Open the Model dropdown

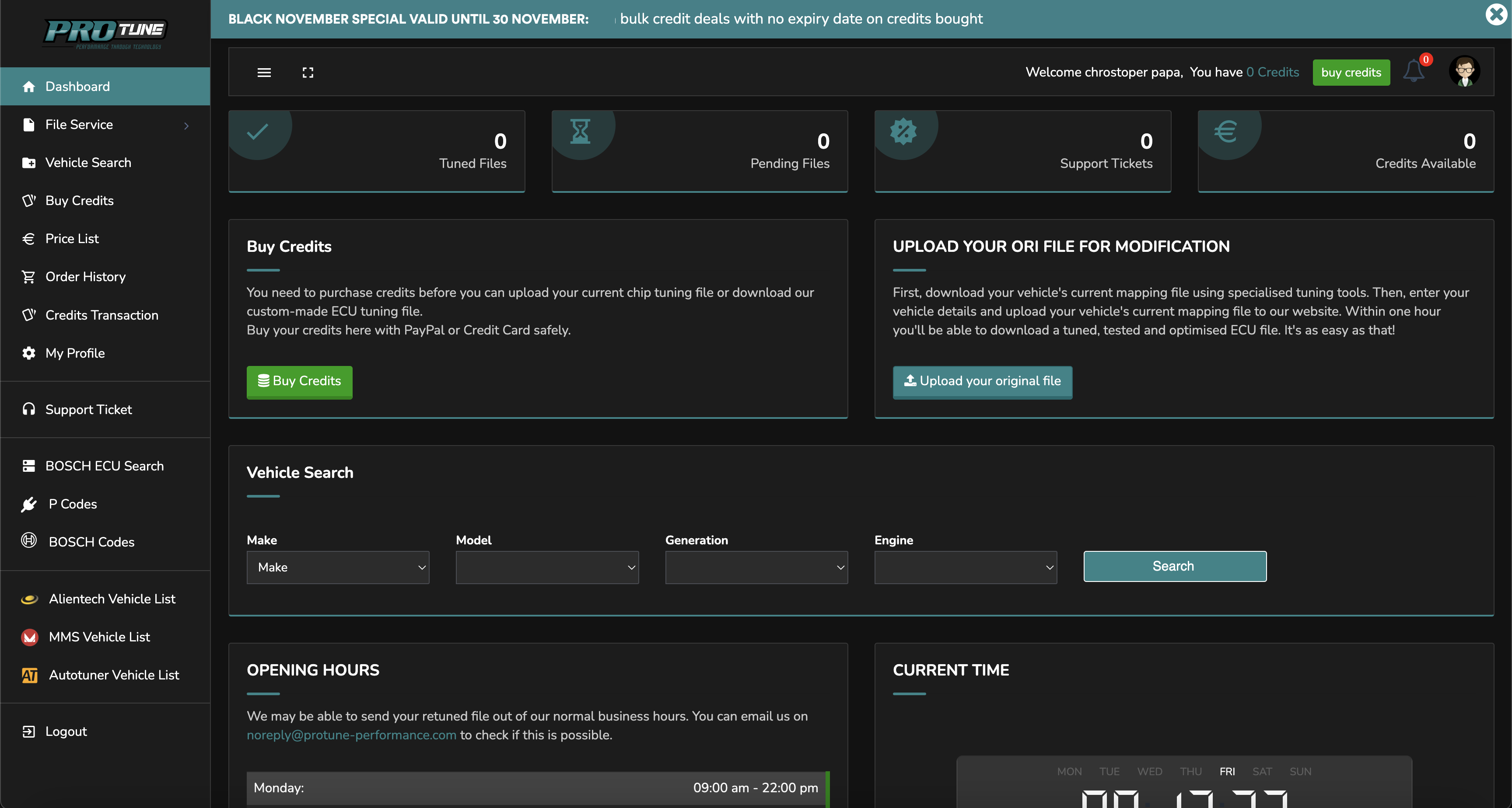tap(547, 568)
